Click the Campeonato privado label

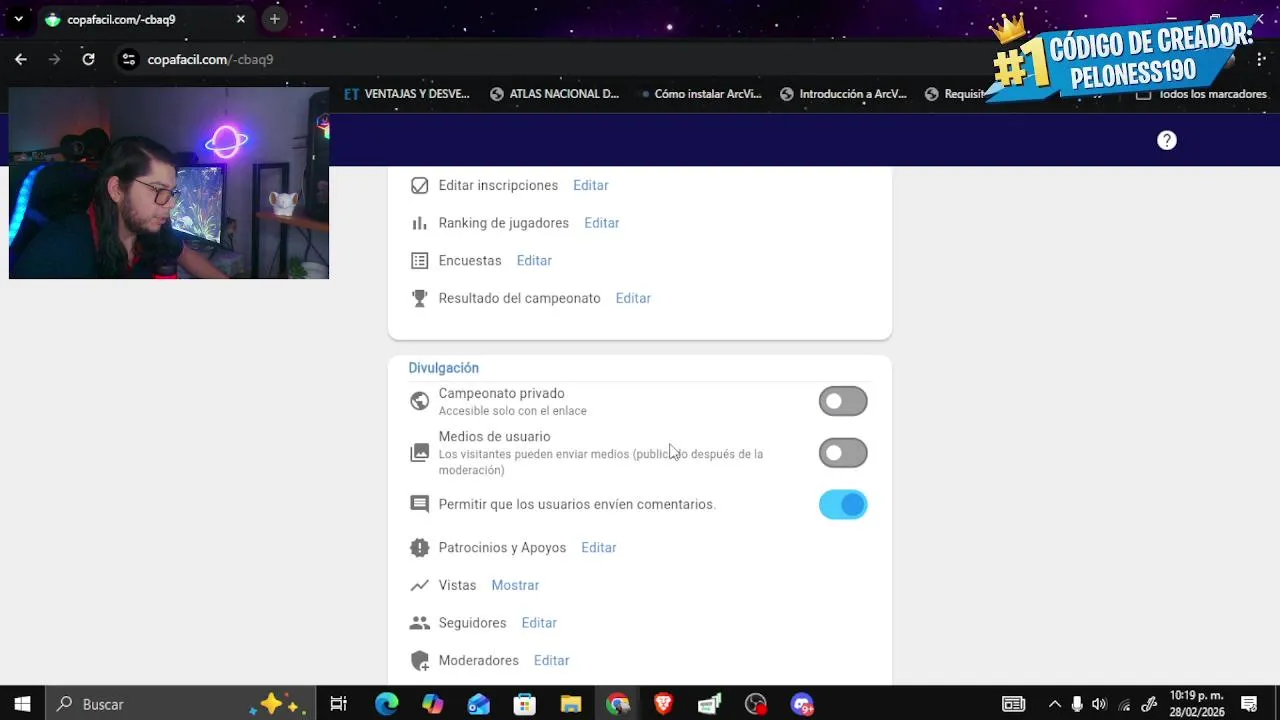[501, 393]
